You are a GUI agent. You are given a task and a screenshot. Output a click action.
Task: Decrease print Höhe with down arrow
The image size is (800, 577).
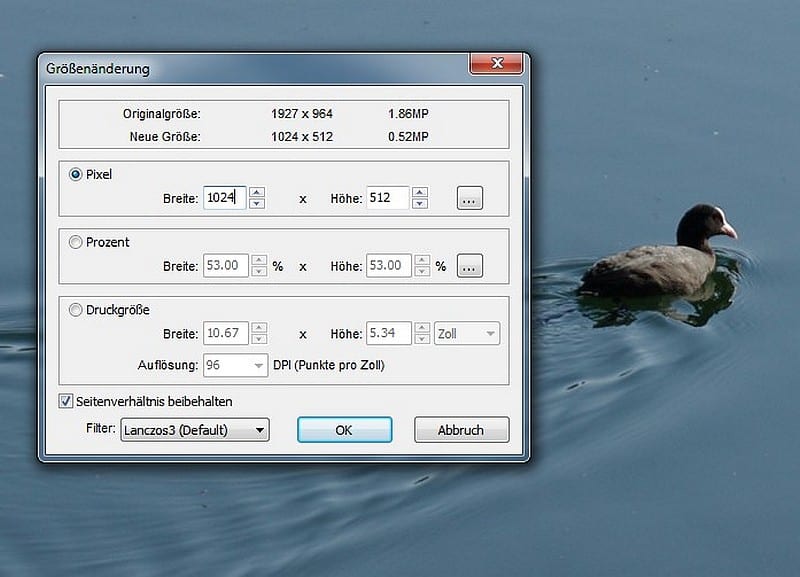coord(422,339)
